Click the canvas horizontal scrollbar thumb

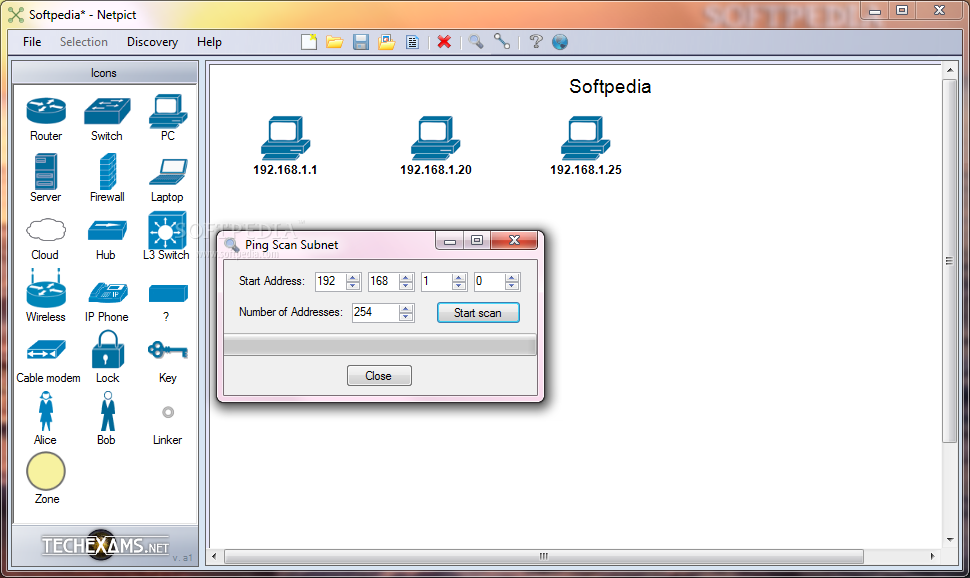point(544,556)
